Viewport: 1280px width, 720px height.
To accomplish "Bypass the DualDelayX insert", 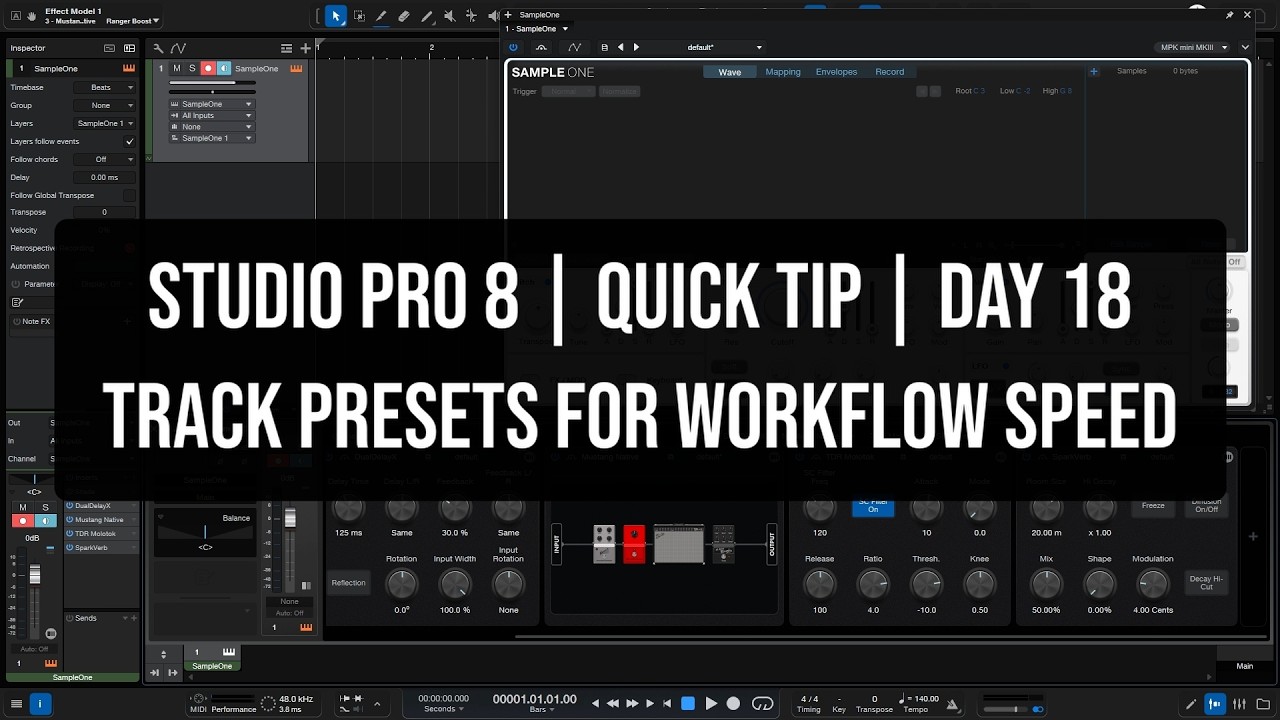I will click(x=70, y=506).
